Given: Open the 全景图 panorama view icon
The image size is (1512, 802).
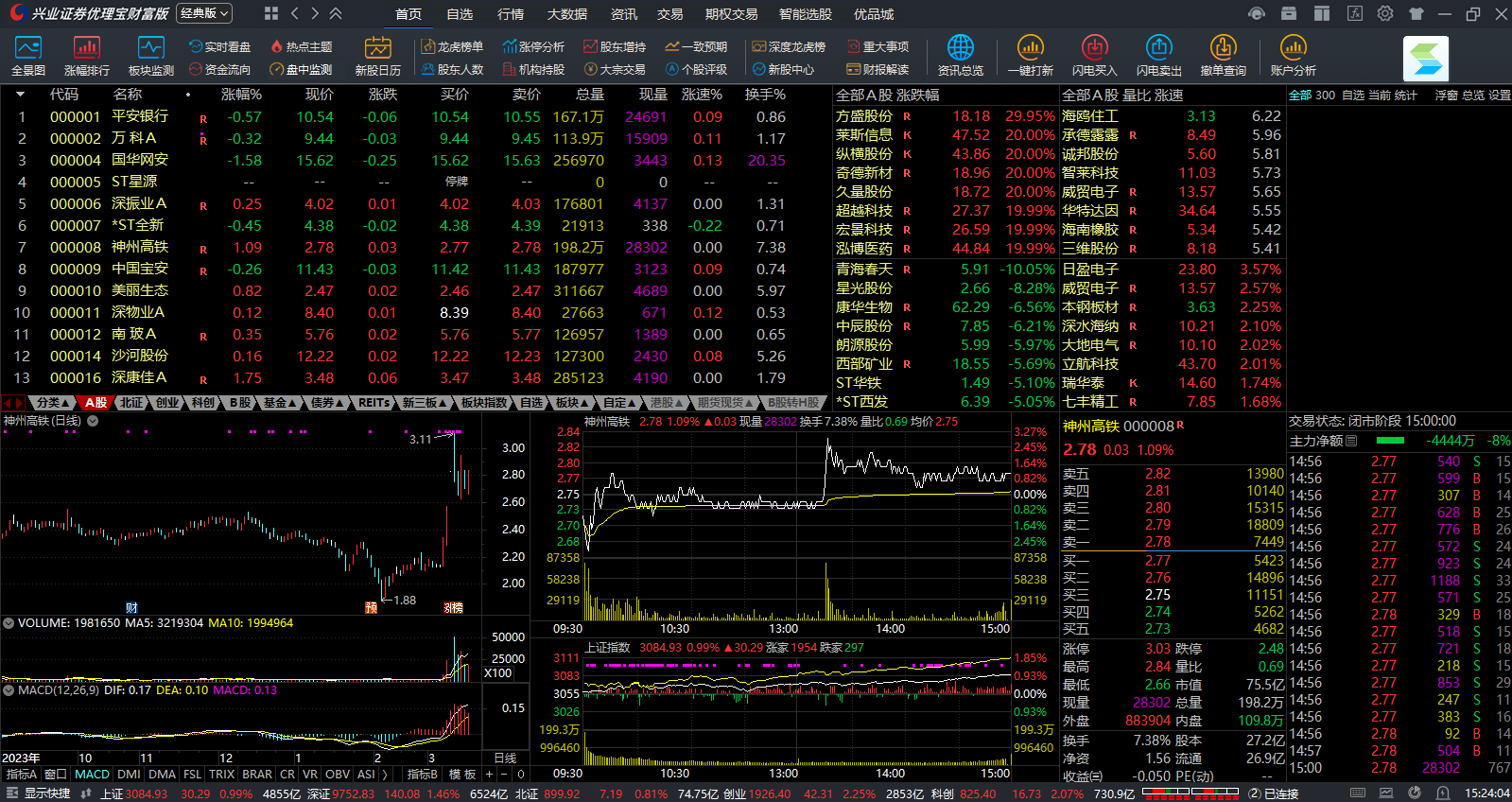Looking at the screenshot, I should [27, 56].
